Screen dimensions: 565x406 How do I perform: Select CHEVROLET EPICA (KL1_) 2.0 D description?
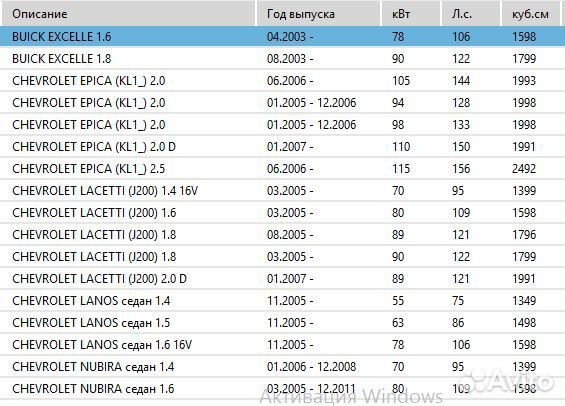click(94, 147)
